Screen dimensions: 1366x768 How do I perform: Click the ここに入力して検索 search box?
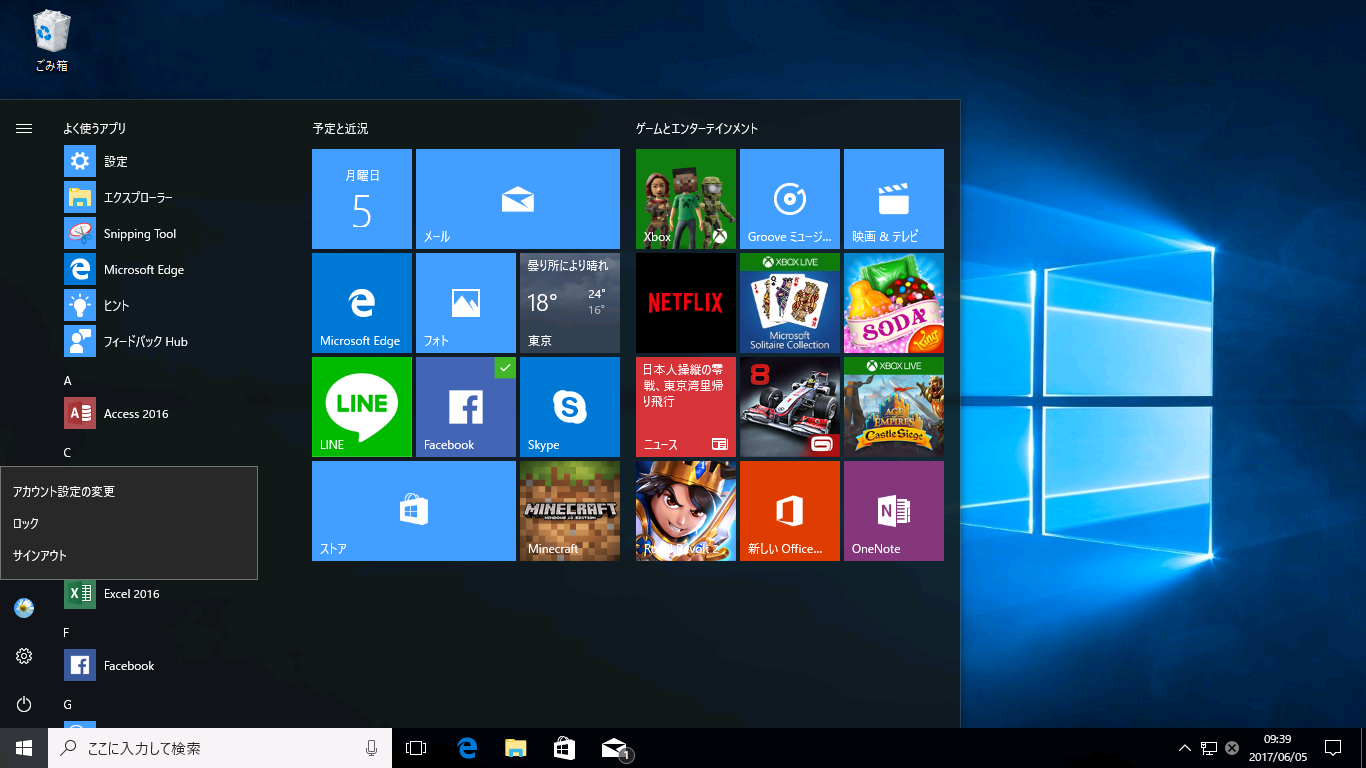pos(219,748)
